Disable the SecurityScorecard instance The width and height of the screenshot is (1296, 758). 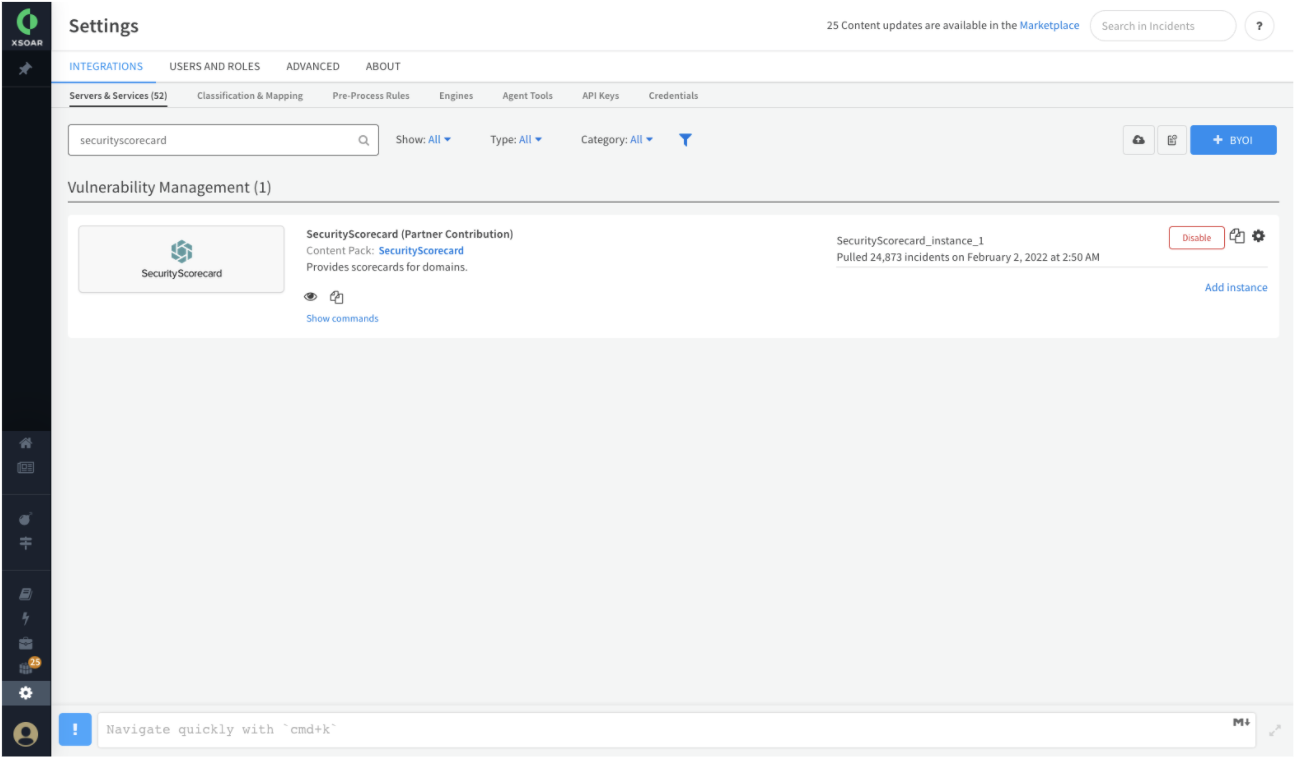tap(1197, 238)
